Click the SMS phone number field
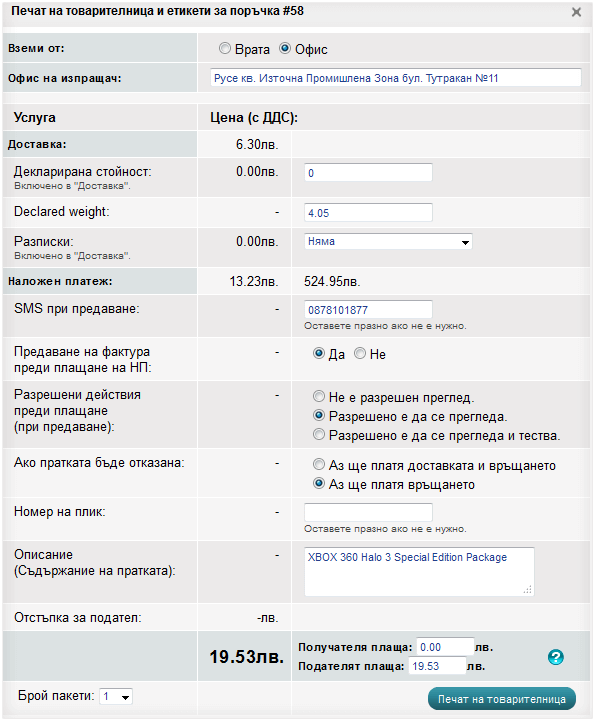 tap(368, 309)
